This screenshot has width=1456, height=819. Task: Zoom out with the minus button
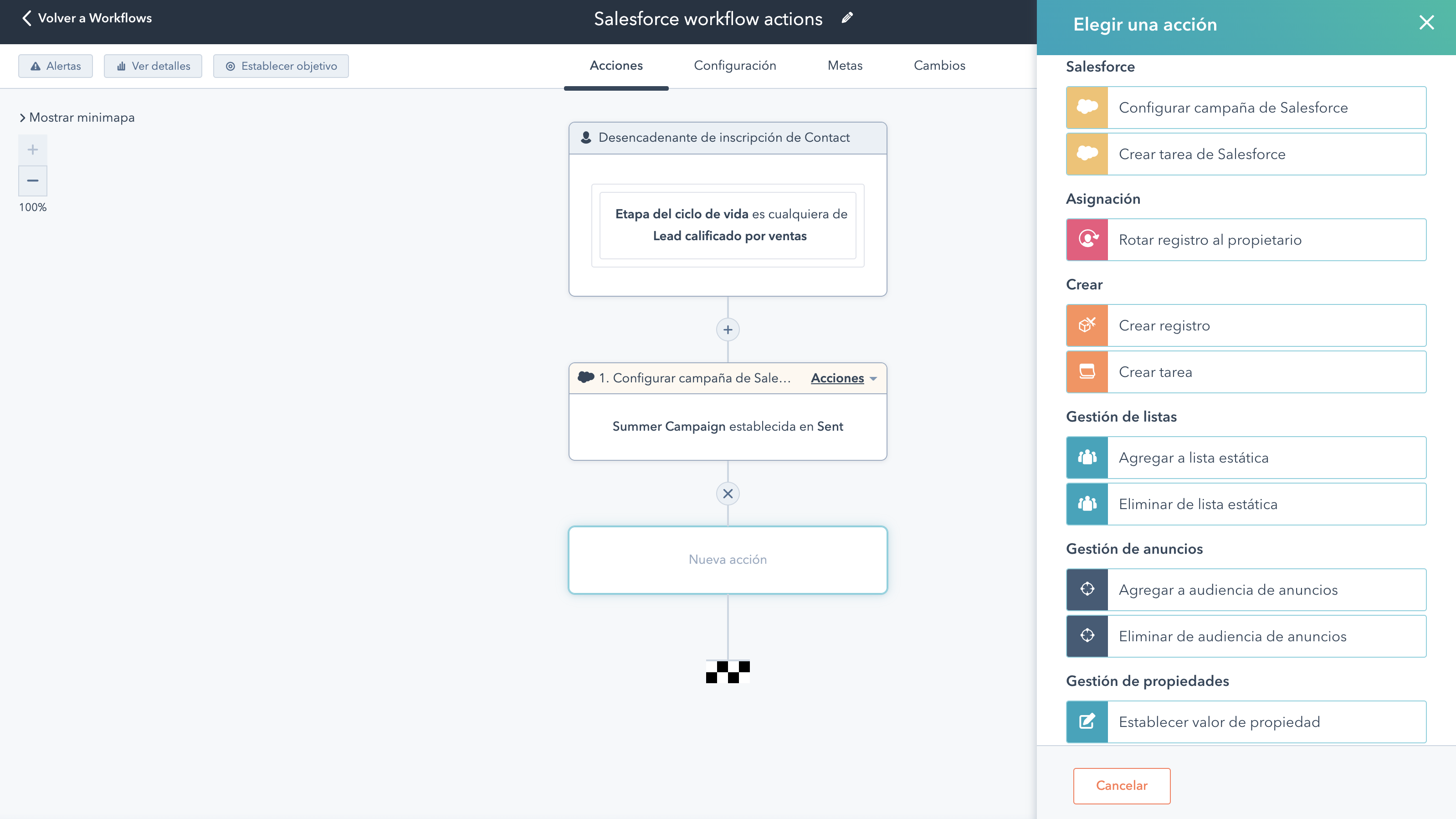click(33, 181)
